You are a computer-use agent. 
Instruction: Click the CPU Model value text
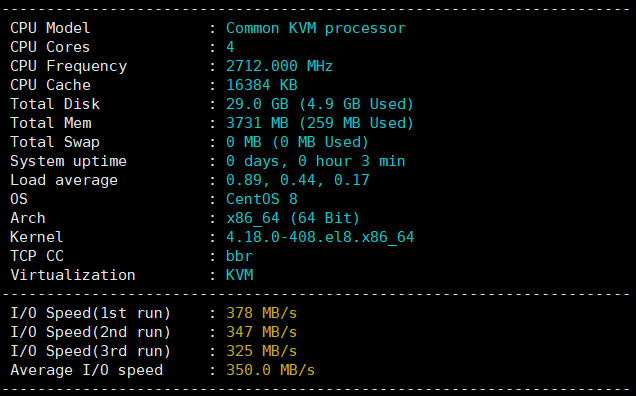pyautogui.click(x=316, y=28)
